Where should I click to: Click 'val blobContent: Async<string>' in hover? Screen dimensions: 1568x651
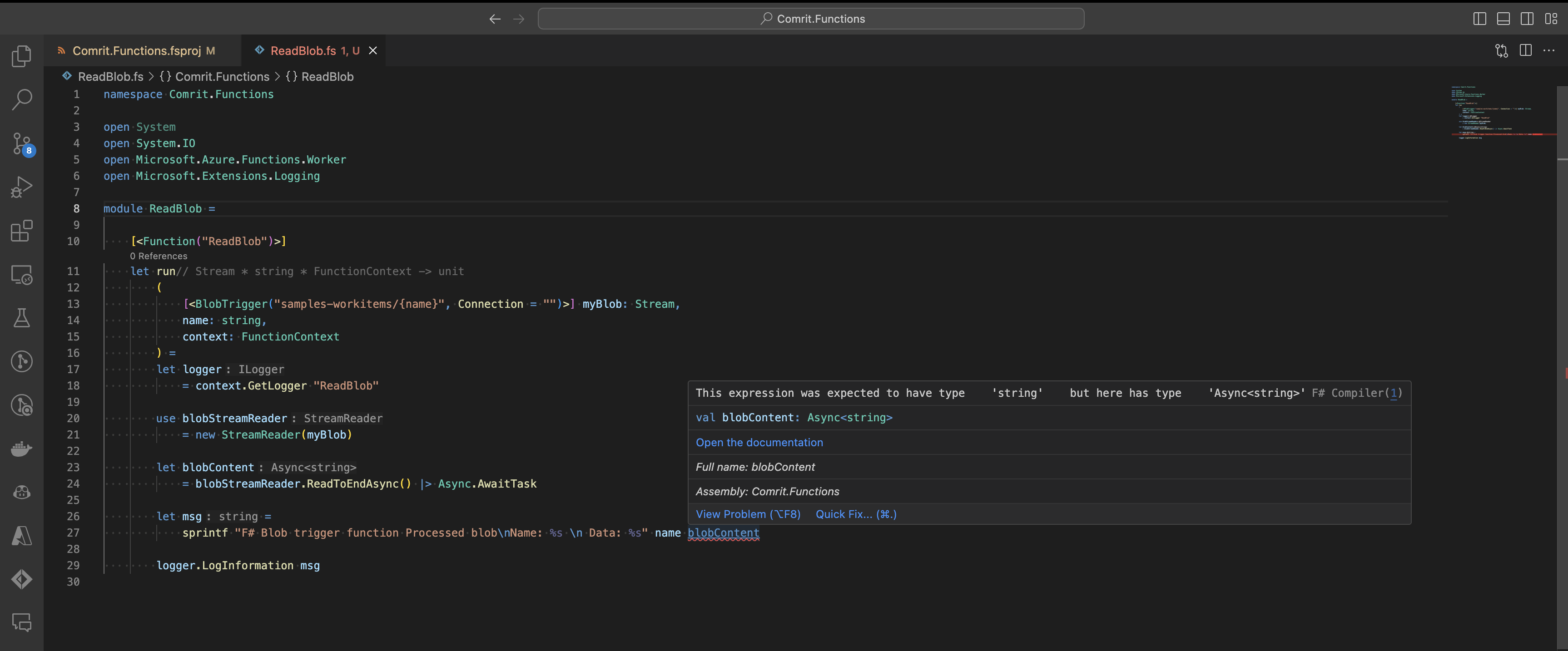tap(794, 417)
